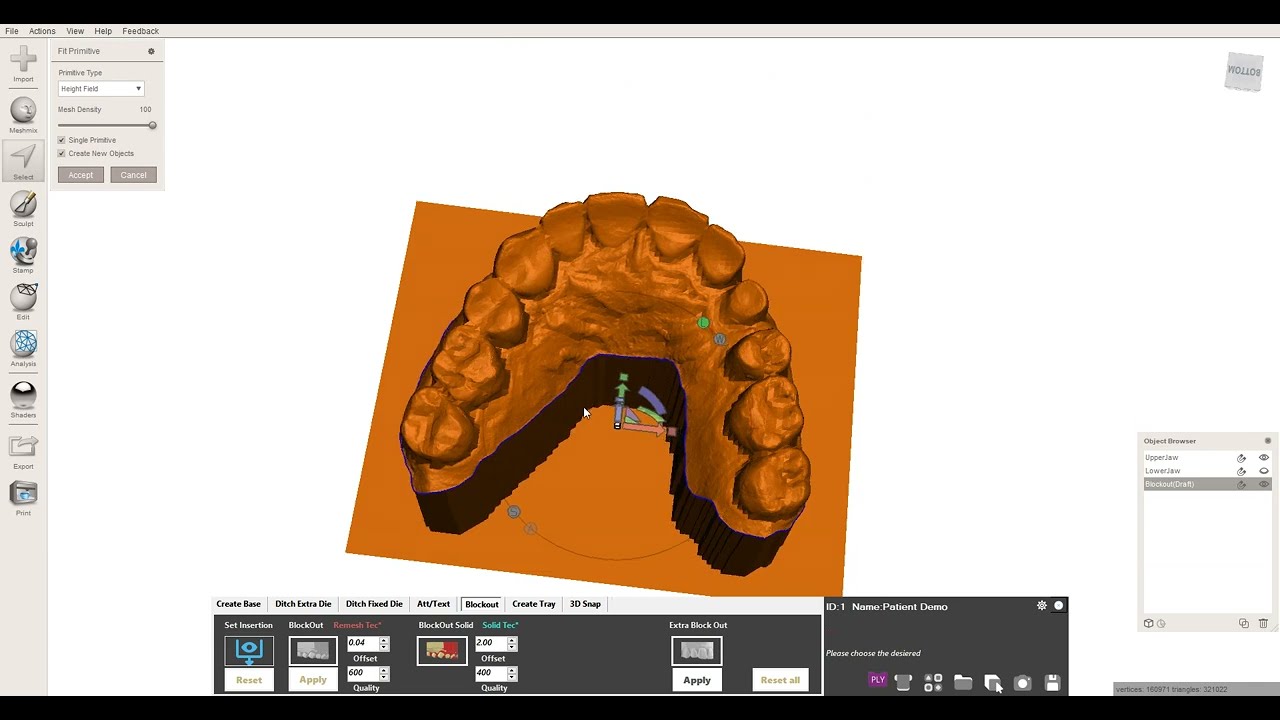1280x720 pixels.
Task: Open the Shaders panel
Action: pyautogui.click(x=23, y=400)
